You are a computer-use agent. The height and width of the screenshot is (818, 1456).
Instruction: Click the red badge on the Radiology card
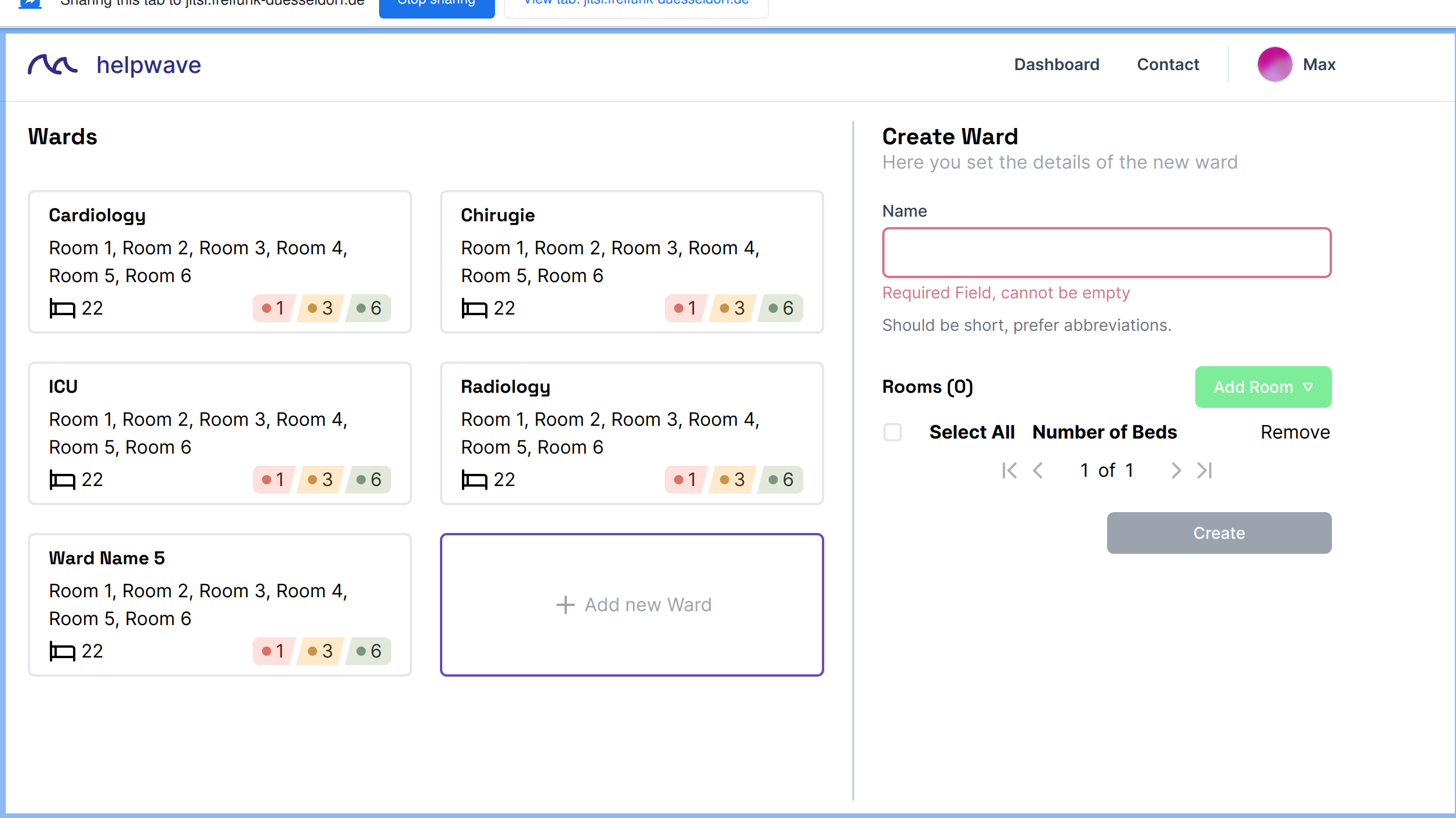point(686,479)
